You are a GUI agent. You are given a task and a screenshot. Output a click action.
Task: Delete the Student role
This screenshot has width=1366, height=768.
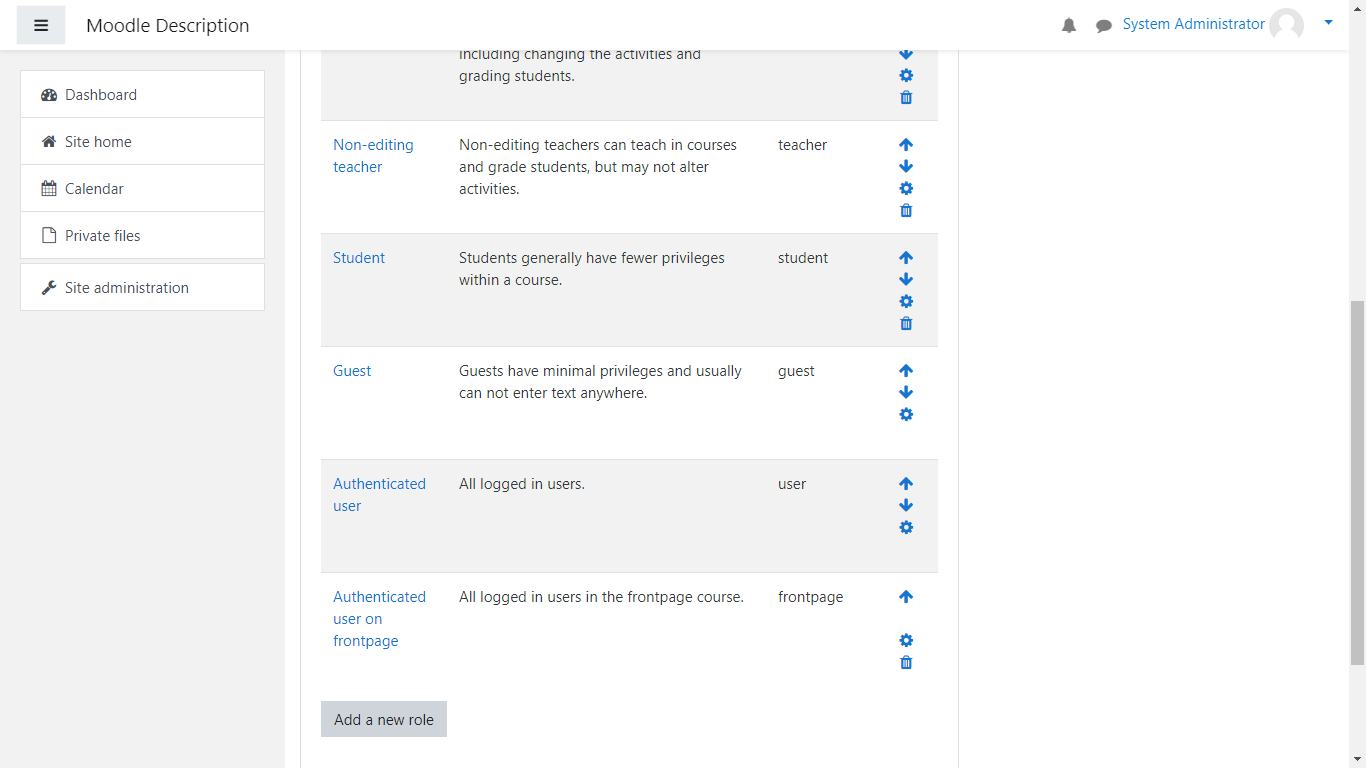[x=906, y=324]
